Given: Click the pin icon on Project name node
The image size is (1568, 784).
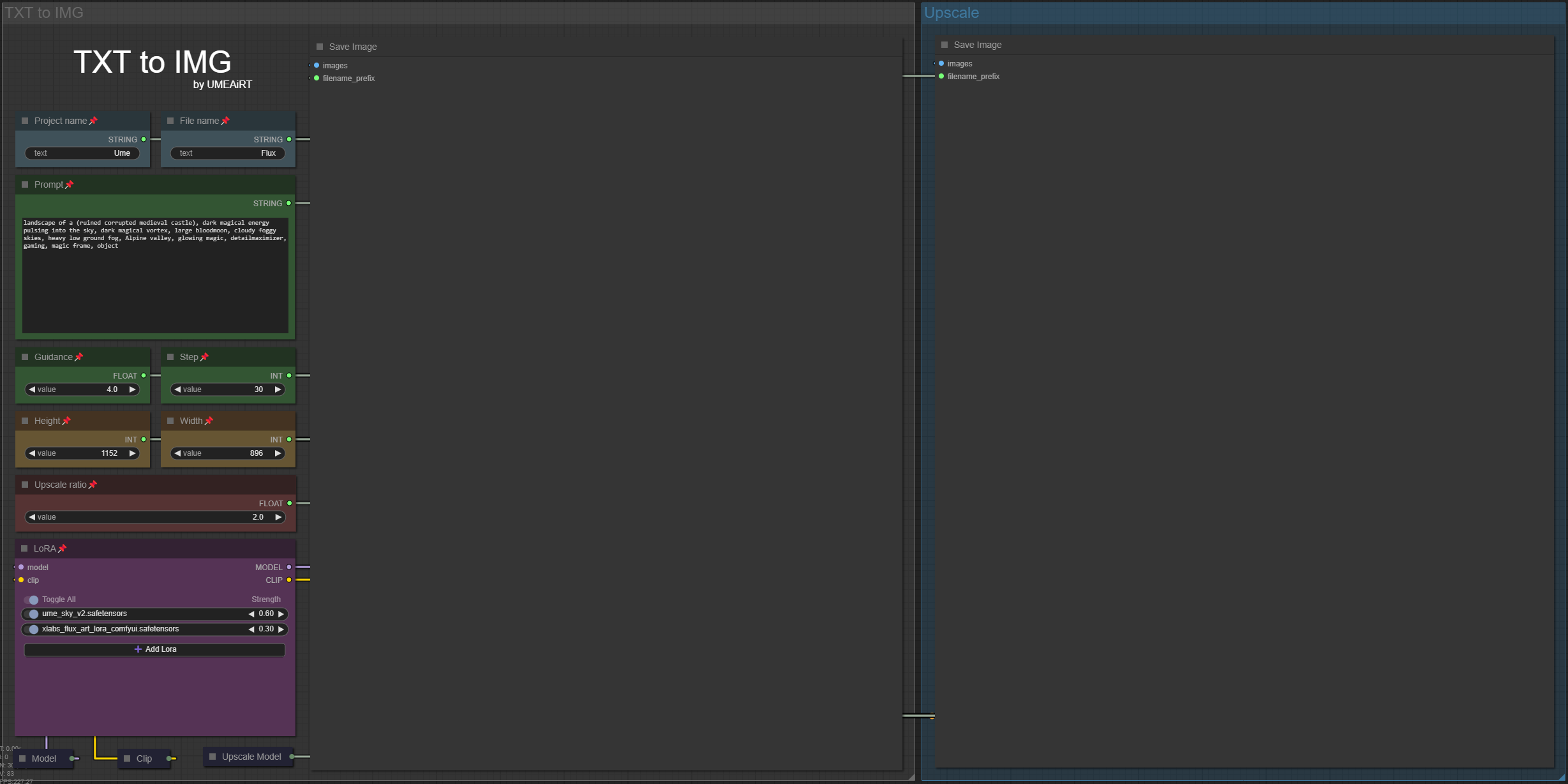Looking at the screenshot, I should point(93,121).
